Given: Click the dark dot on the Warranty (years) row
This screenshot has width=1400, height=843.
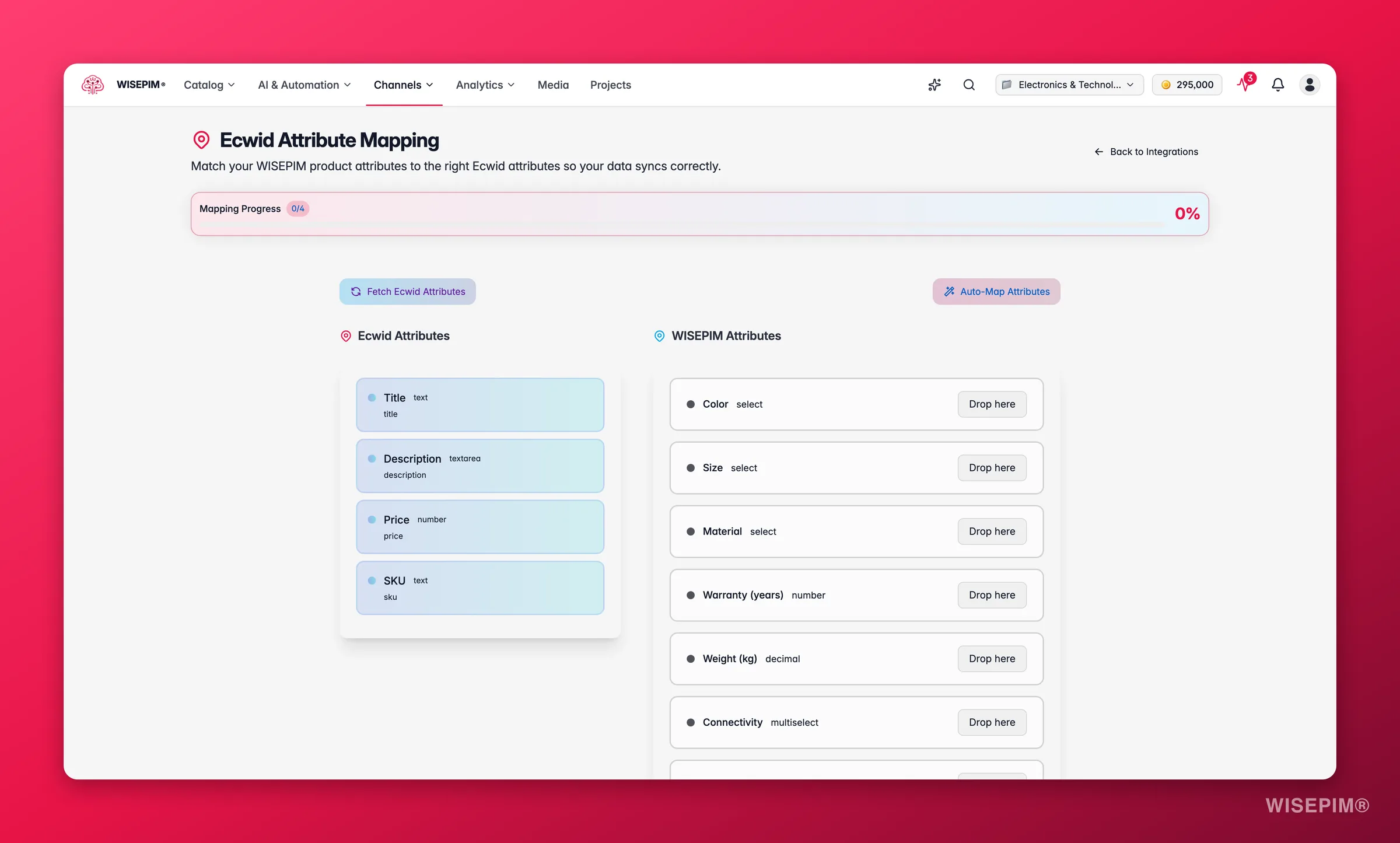Looking at the screenshot, I should click(691, 595).
